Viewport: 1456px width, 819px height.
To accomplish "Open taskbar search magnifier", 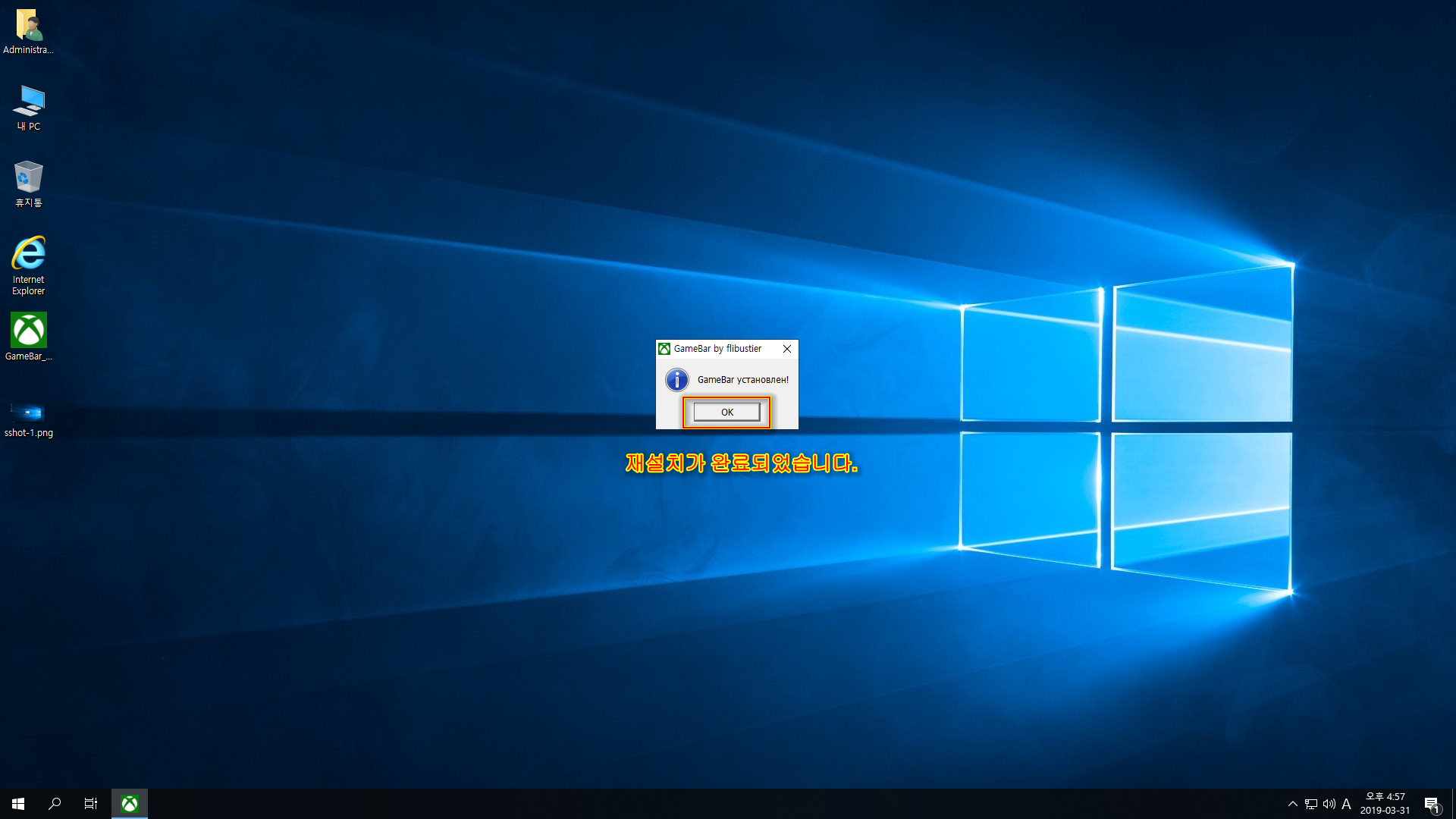I will click(x=55, y=804).
